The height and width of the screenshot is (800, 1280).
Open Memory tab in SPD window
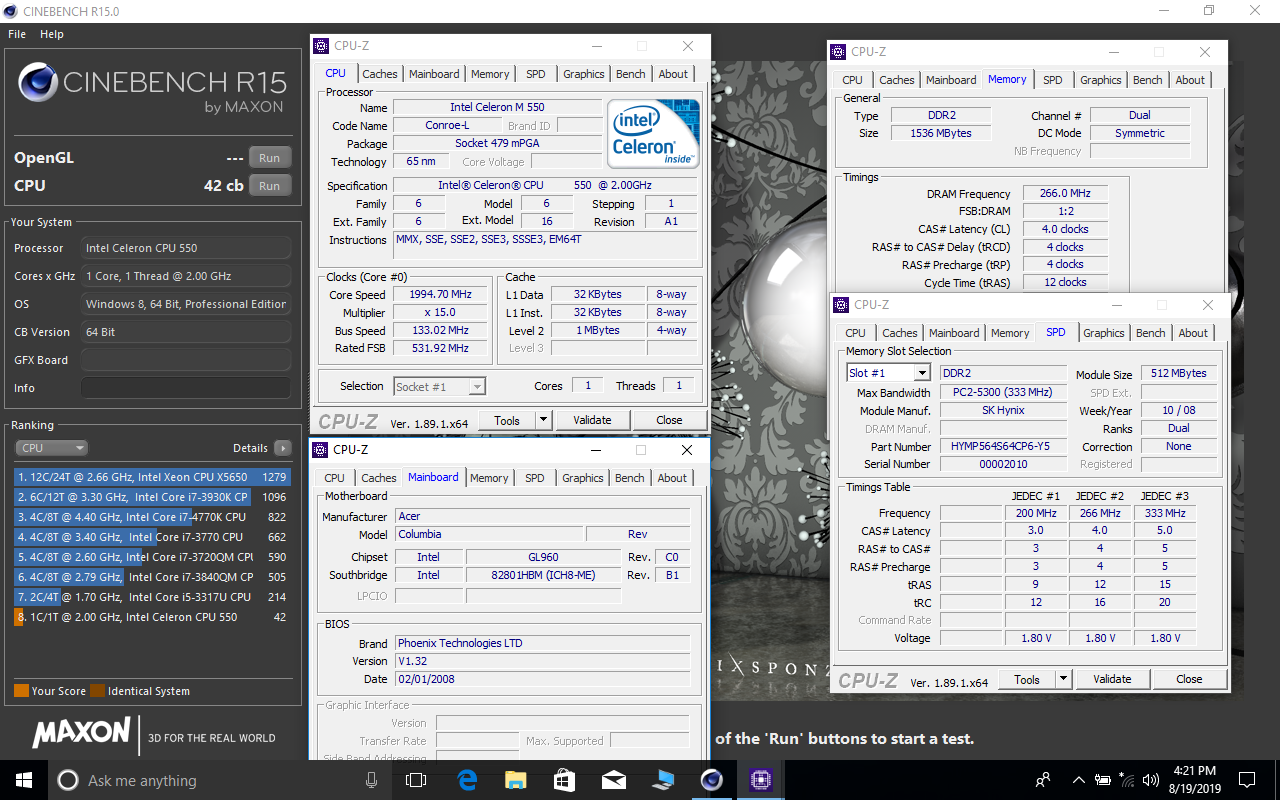(1010, 333)
